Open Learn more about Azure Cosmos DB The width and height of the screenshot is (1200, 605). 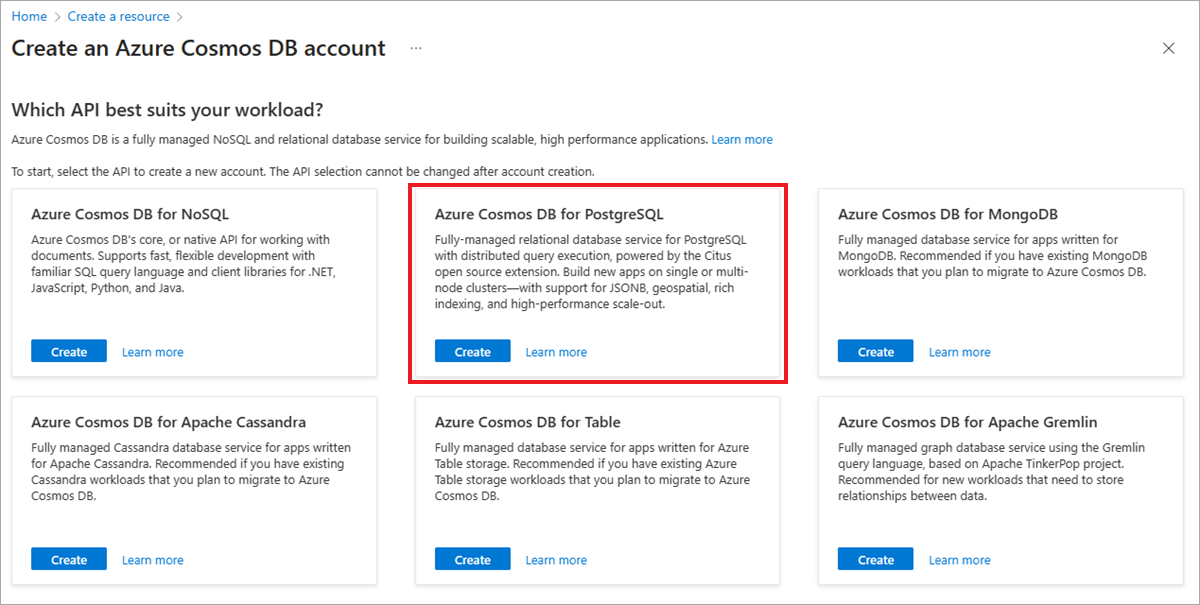pyautogui.click(x=742, y=139)
